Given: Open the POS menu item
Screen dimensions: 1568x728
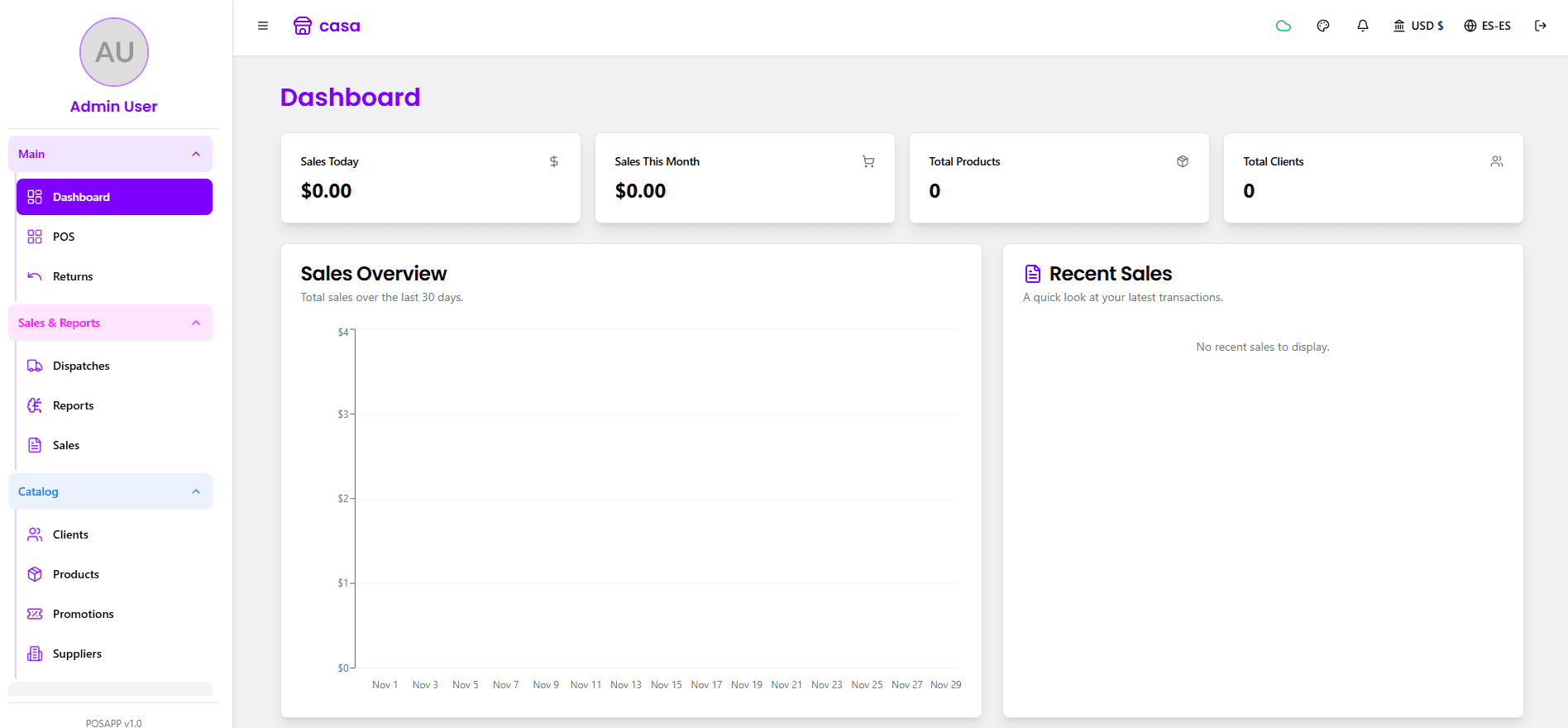Looking at the screenshot, I should pyautogui.click(x=114, y=237).
